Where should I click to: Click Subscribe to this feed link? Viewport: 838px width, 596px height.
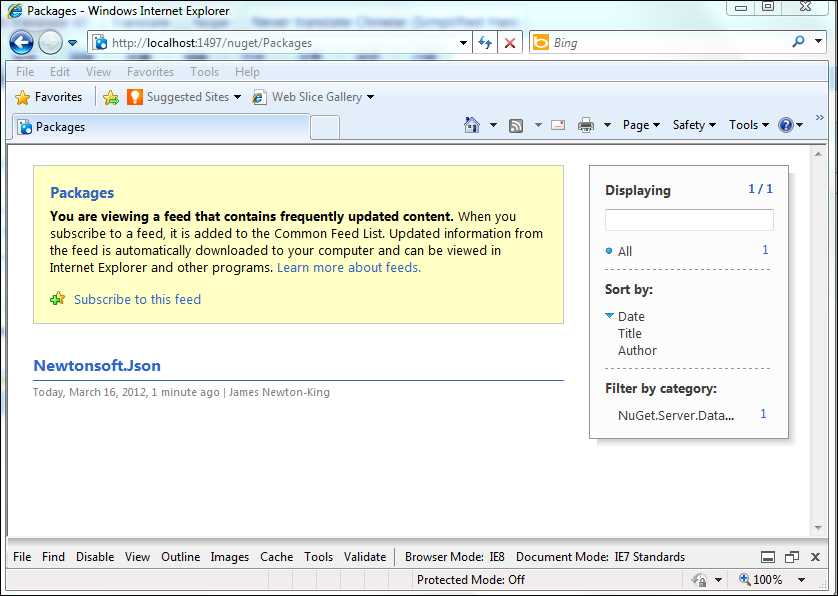pos(137,299)
